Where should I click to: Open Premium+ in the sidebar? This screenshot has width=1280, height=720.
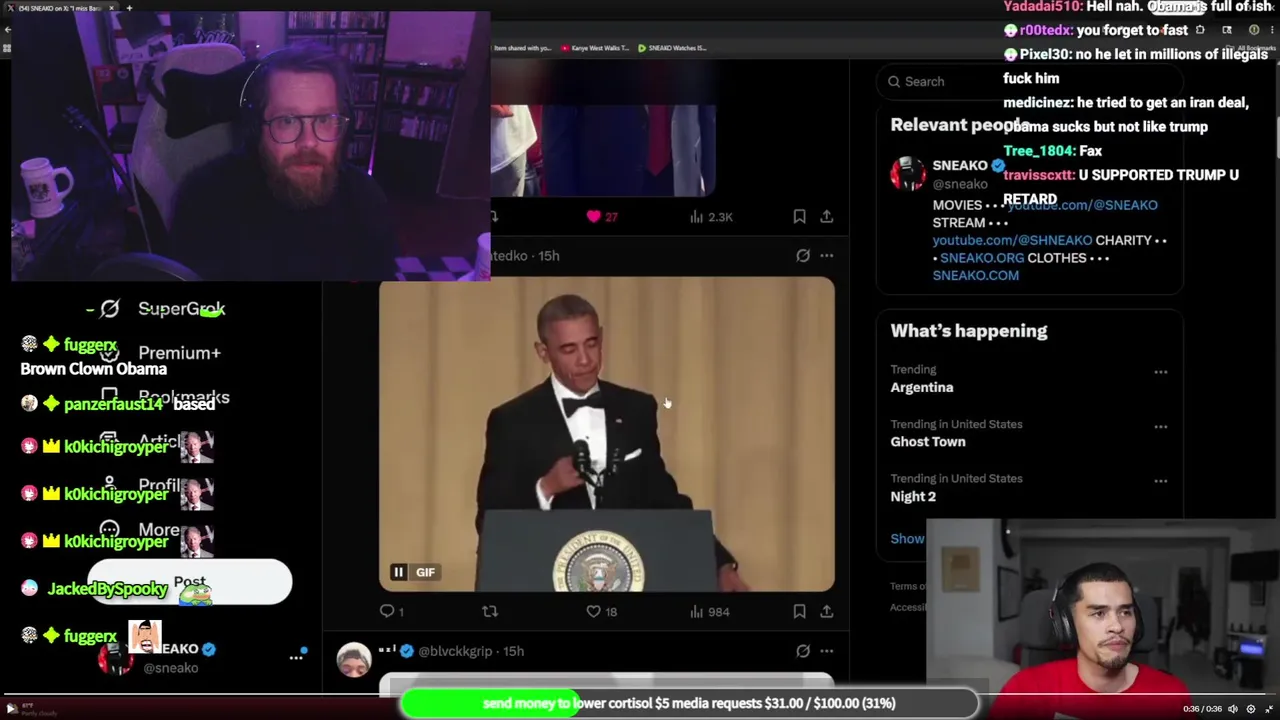pos(161,353)
